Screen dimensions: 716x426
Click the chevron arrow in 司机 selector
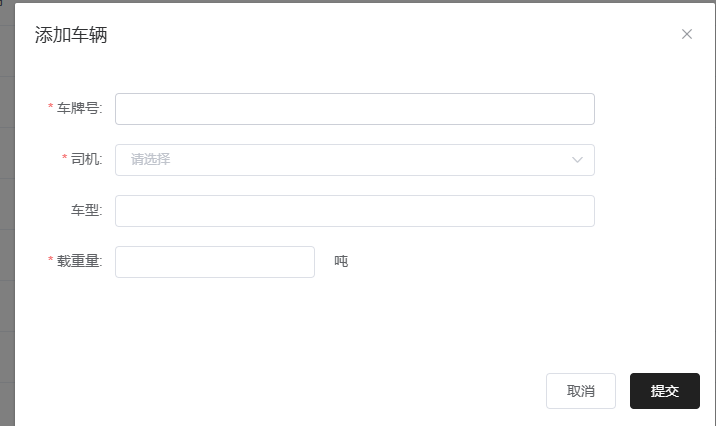click(x=578, y=160)
